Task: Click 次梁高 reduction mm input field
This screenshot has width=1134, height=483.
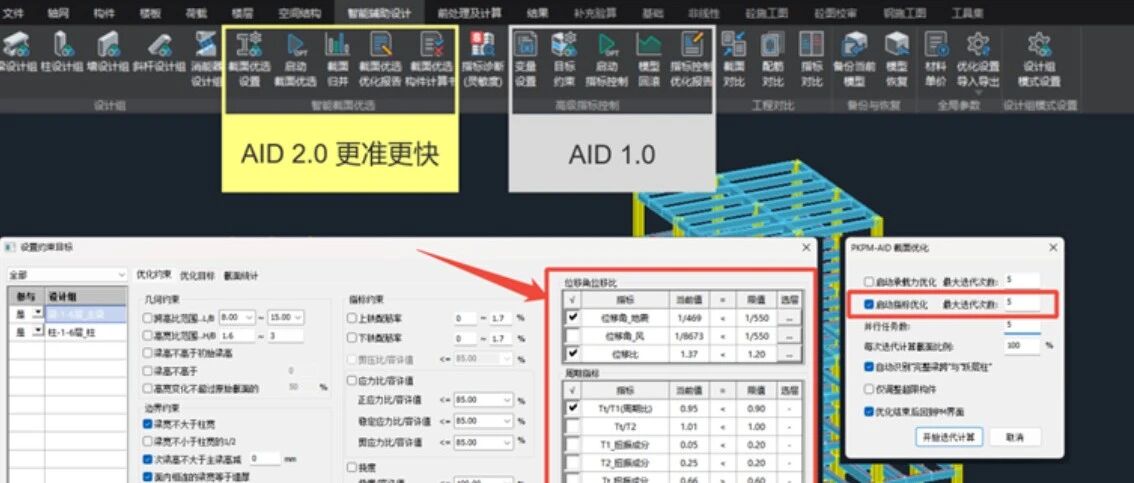Action: click(x=265, y=459)
